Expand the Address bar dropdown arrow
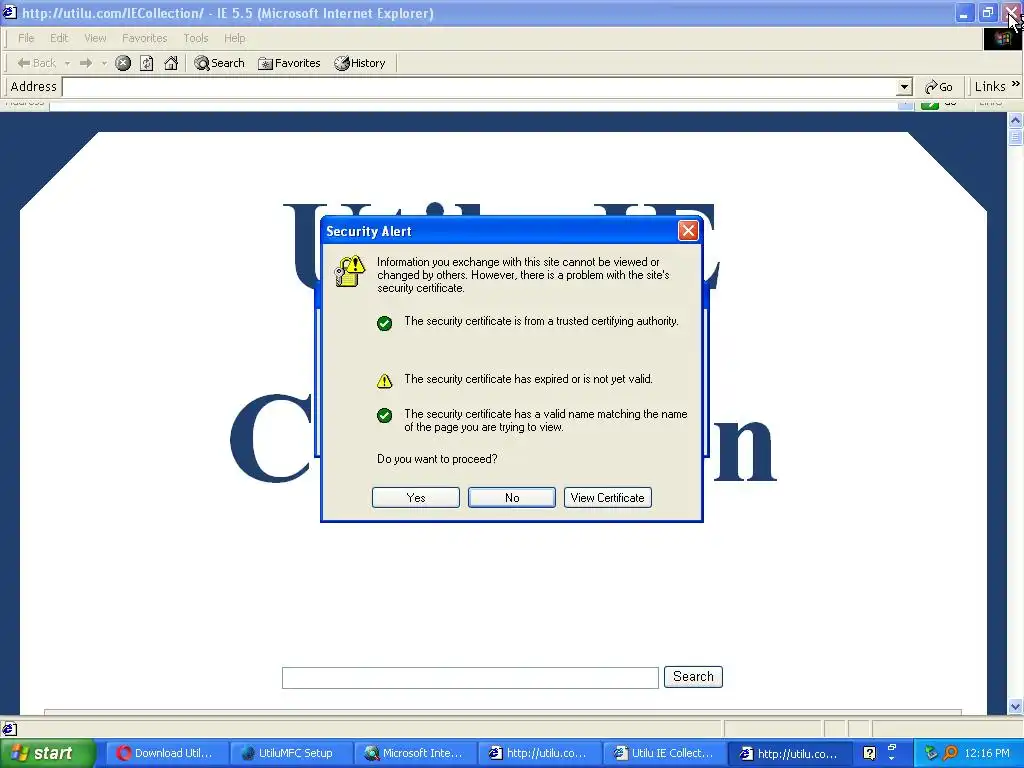 904,87
